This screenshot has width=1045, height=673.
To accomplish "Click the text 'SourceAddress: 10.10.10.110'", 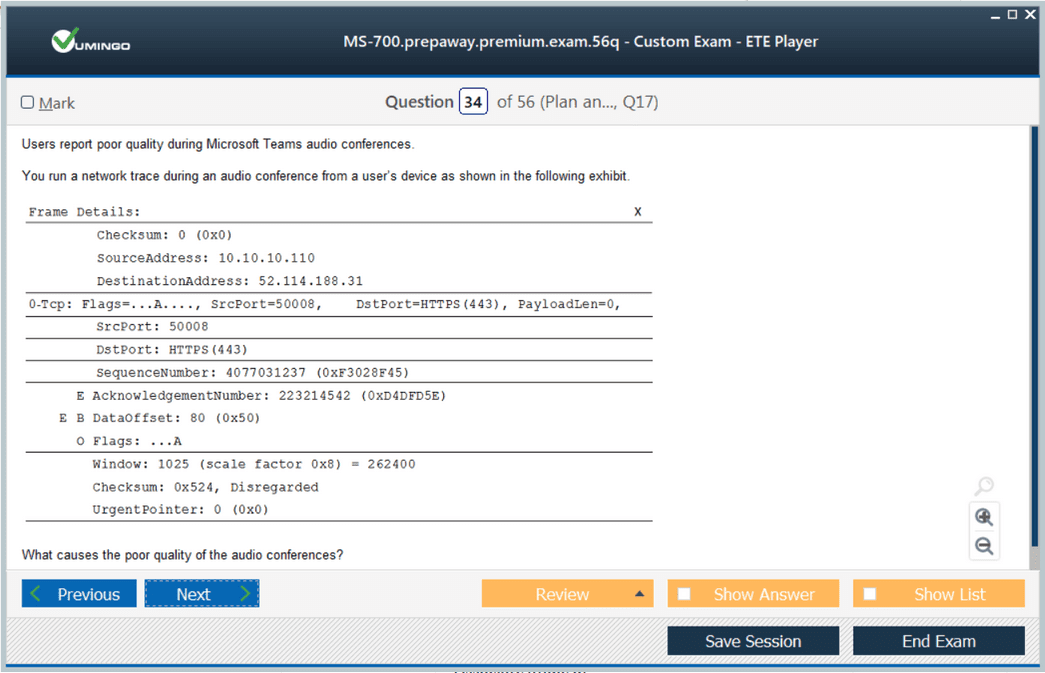I will point(205,258).
